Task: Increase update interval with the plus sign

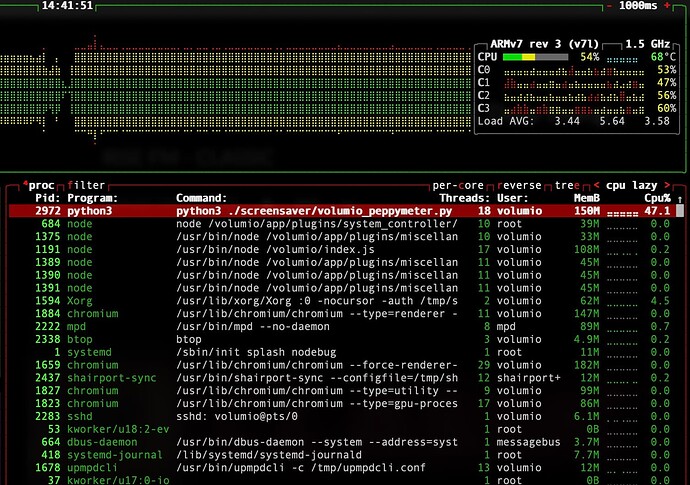Action: point(667,5)
